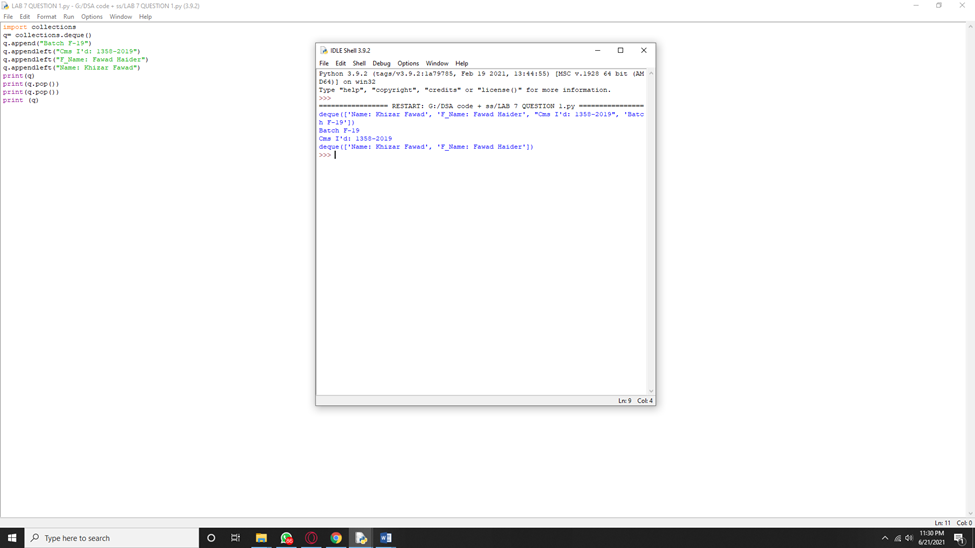
Task: Open Cortana from the taskbar
Action: tap(211, 538)
